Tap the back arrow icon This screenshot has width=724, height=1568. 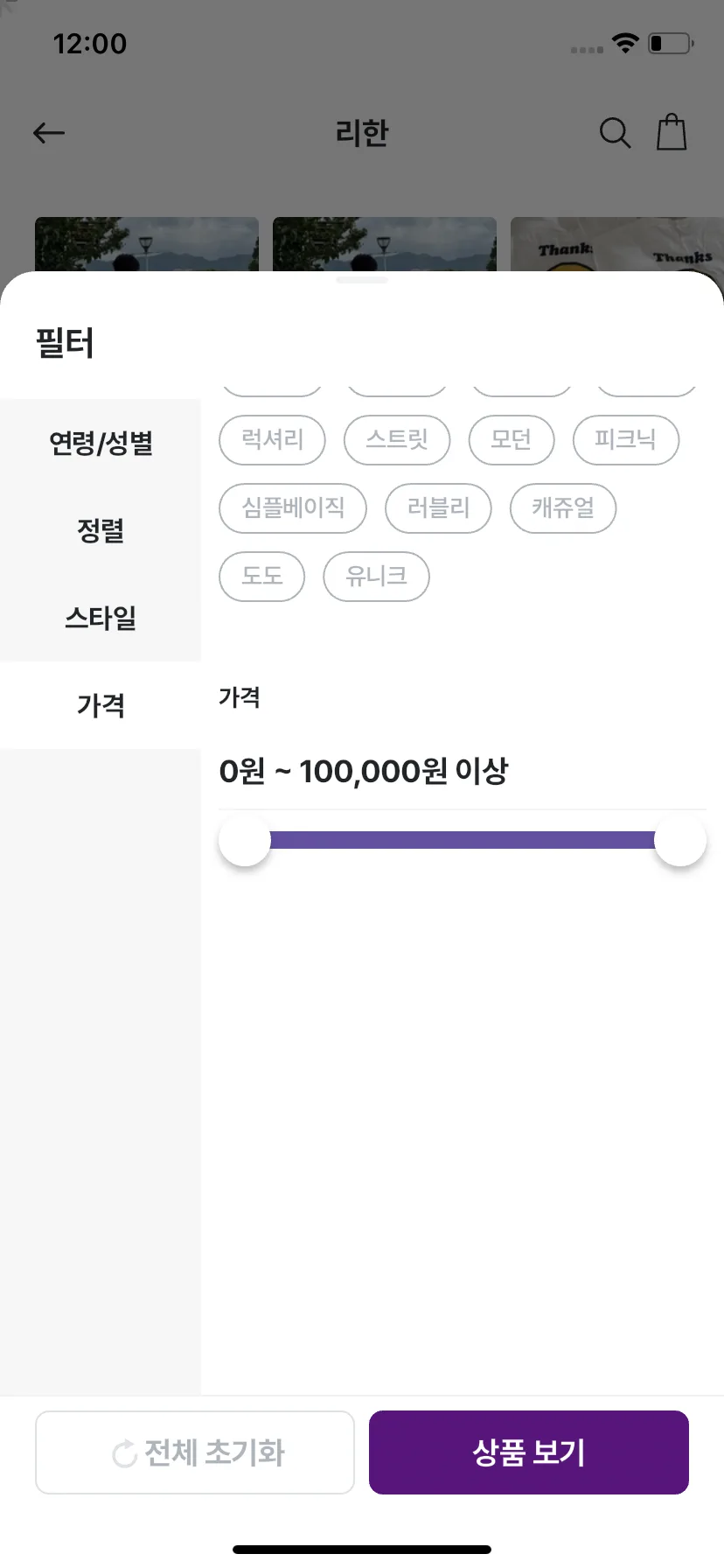click(49, 133)
